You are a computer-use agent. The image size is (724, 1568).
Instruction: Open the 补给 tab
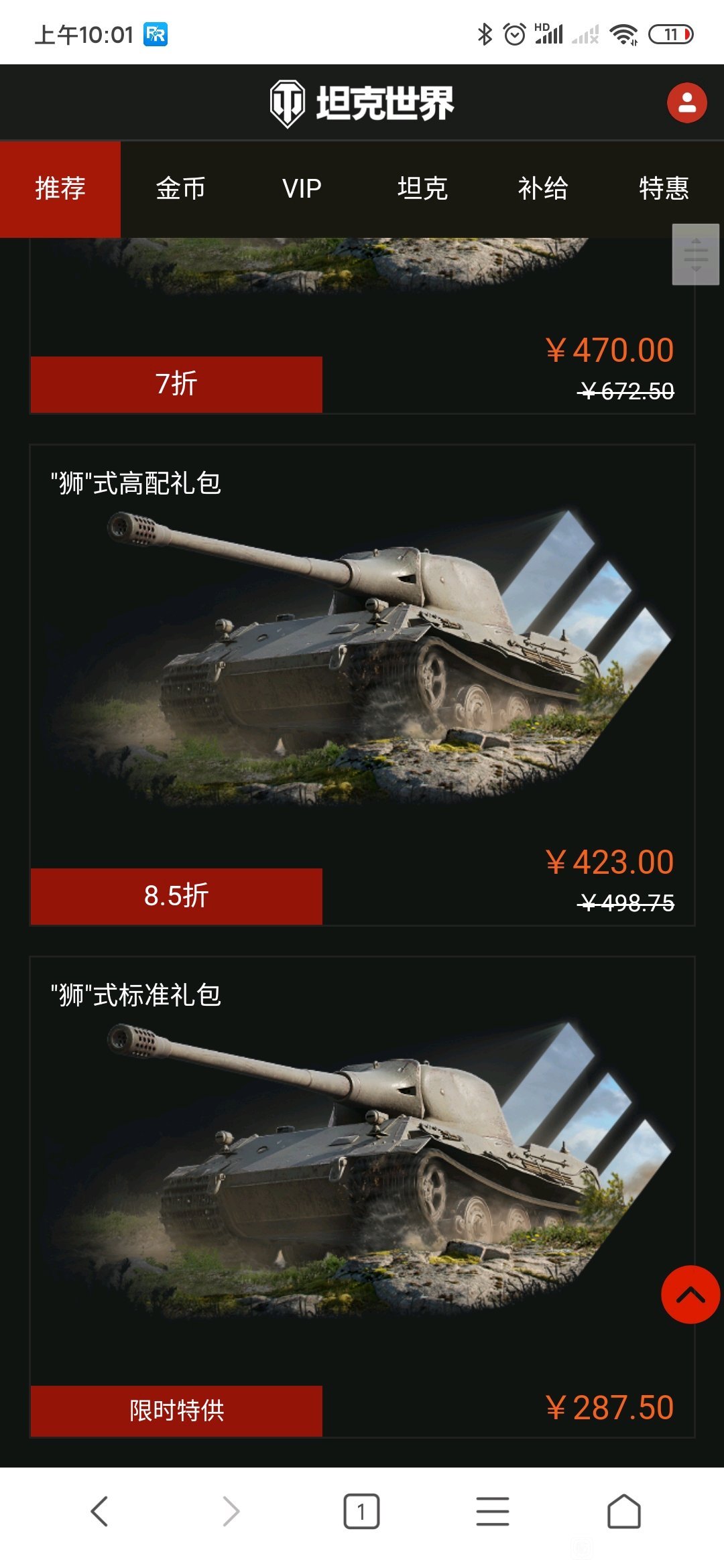(543, 189)
